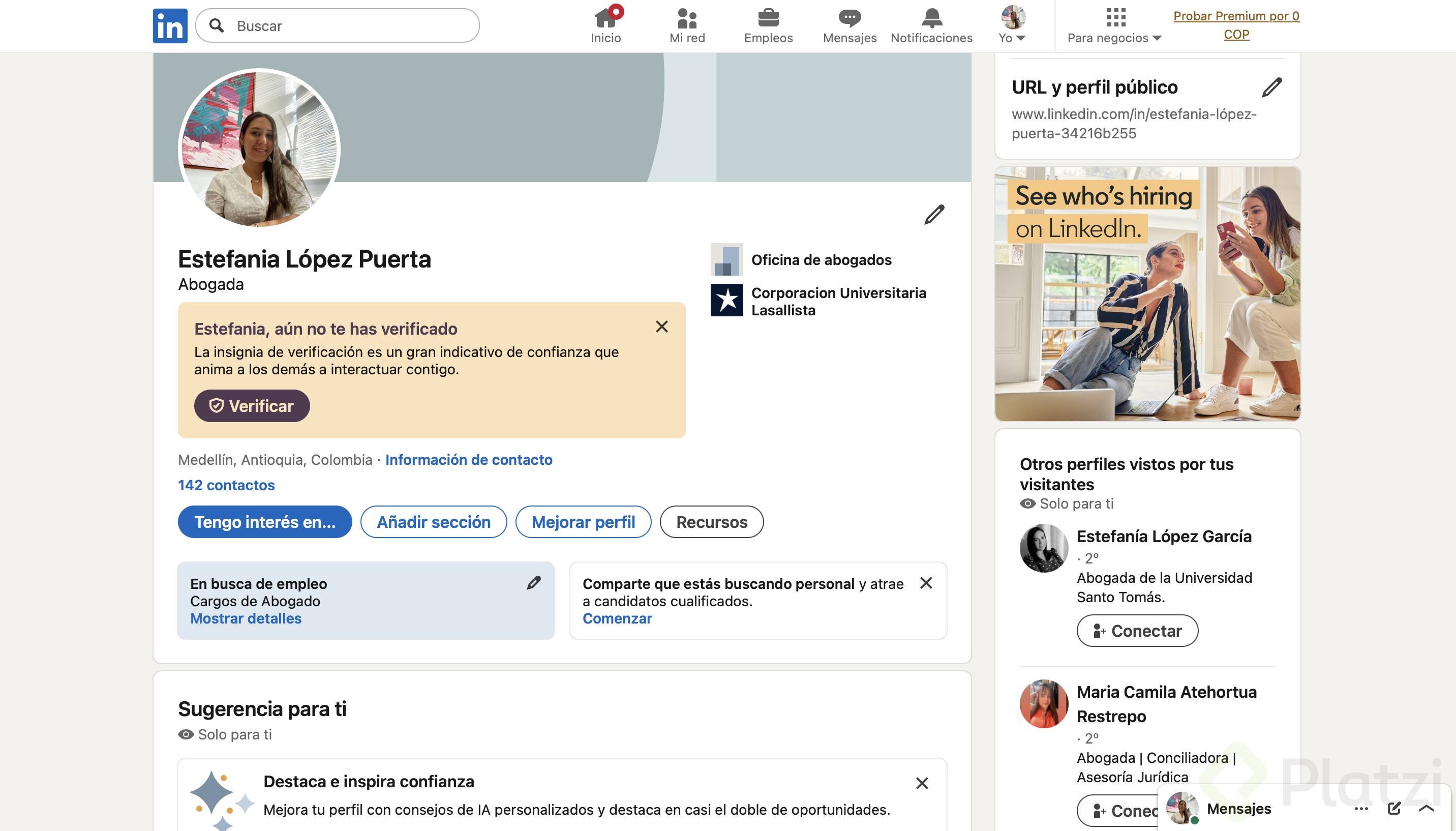This screenshot has width=1456, height=831.
Task: Dismiss Destaca e inspira confianza suggestion
Action: click(x=922, y=783)
